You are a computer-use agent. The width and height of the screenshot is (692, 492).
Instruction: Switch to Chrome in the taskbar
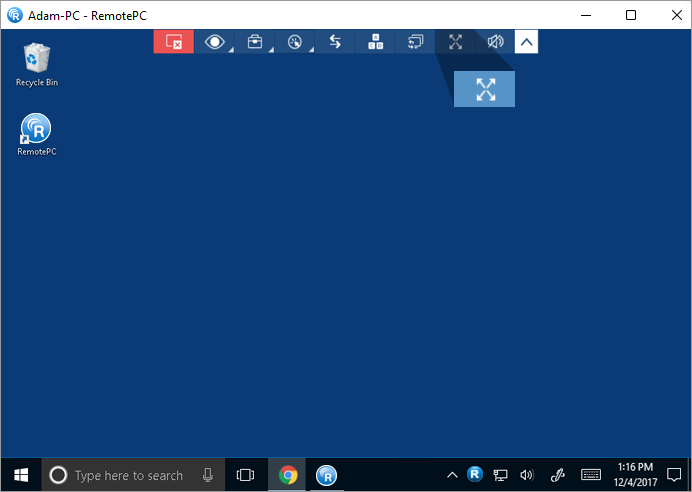(x=288, y=475)
